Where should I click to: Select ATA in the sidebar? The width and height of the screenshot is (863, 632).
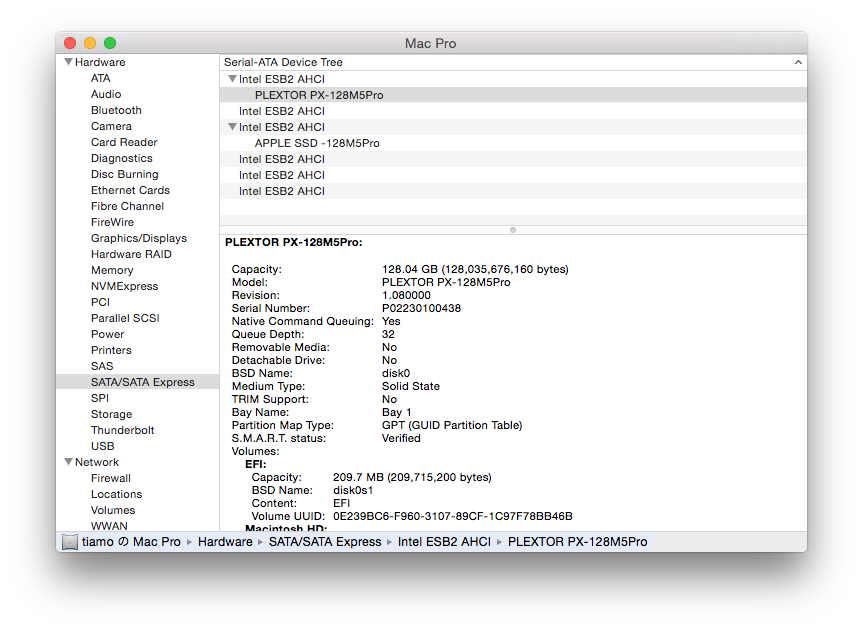100,78
